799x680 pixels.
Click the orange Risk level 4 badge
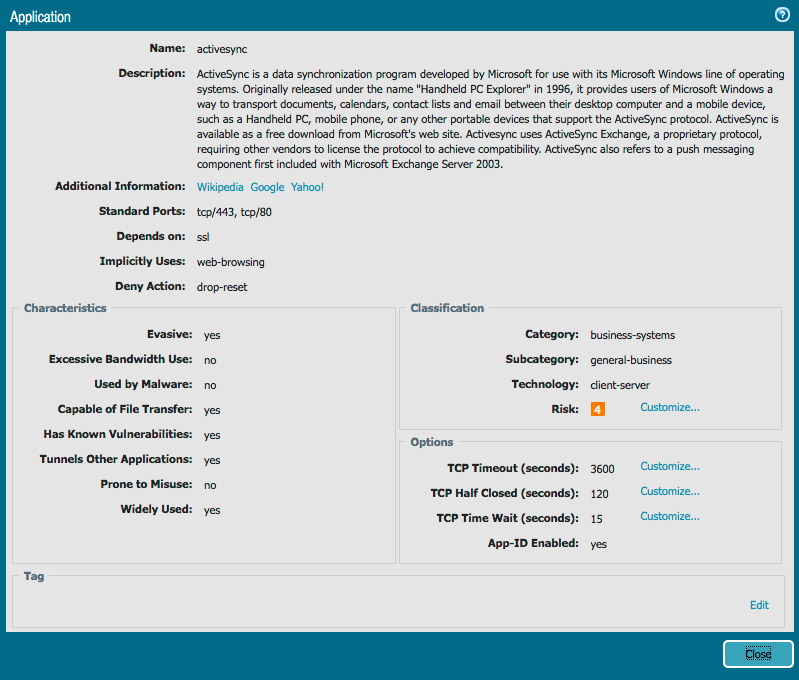pyautogui.click(x=598, y=409)
